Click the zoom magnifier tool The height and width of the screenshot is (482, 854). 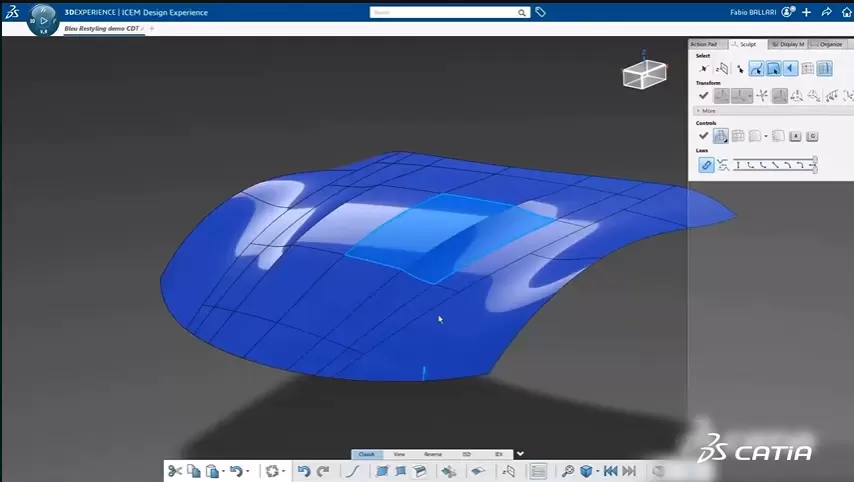click(567, 471)
